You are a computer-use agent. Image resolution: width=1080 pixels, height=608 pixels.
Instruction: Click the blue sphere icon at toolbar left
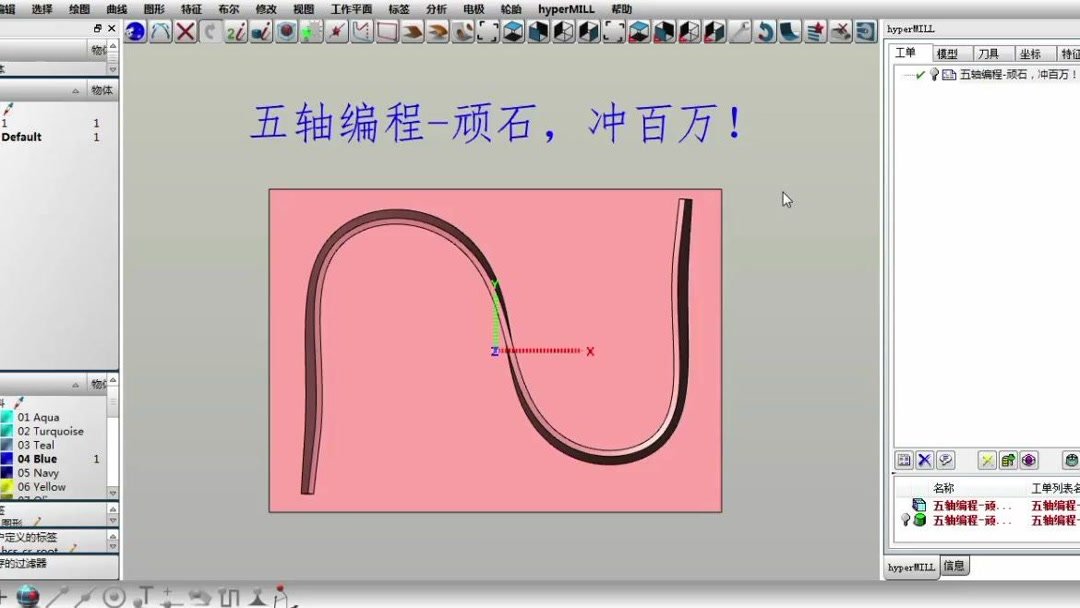tap(135, 31)
